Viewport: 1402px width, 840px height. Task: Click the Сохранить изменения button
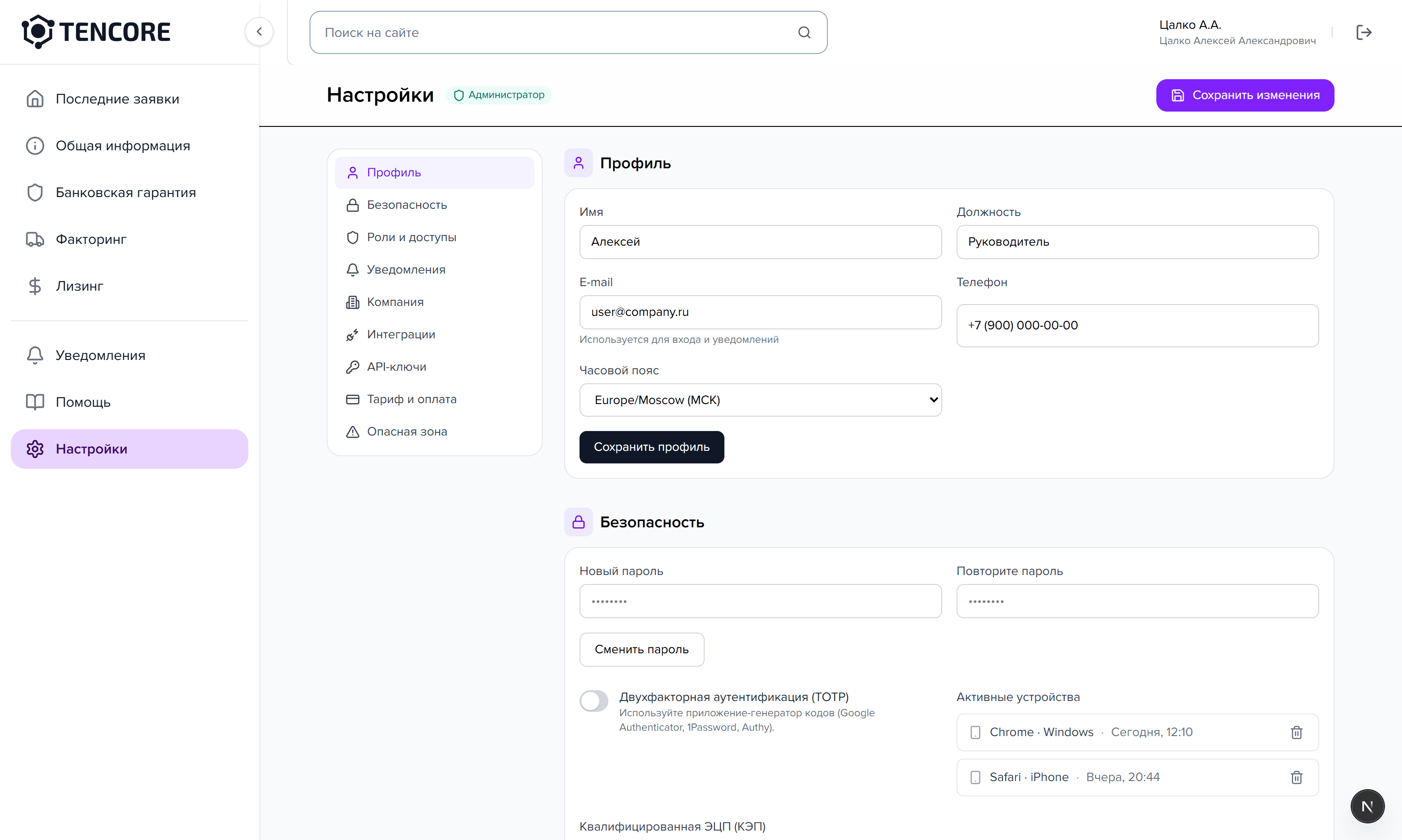coord(1245,95)
